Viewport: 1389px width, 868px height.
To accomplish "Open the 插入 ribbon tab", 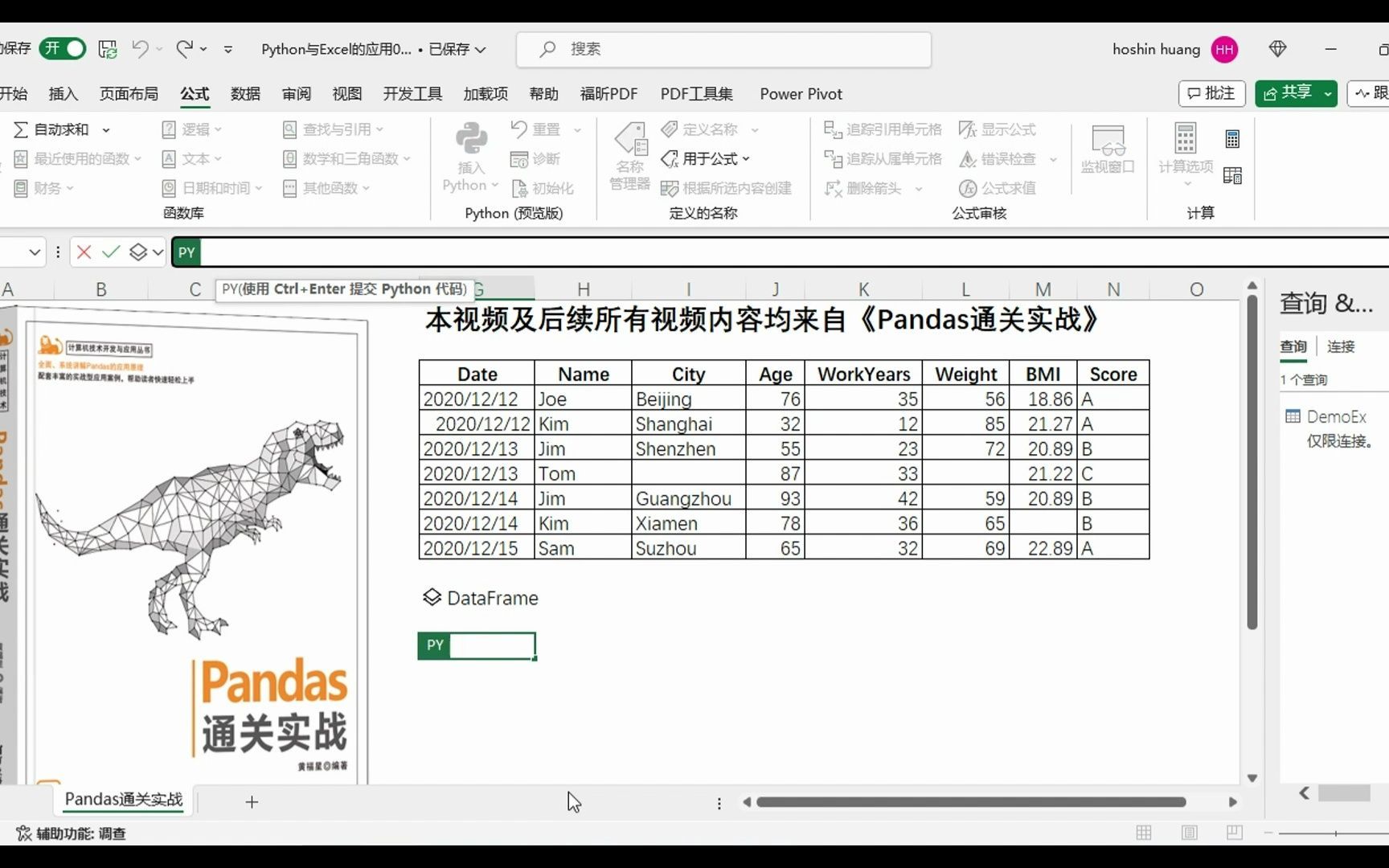I will (64, 94).
